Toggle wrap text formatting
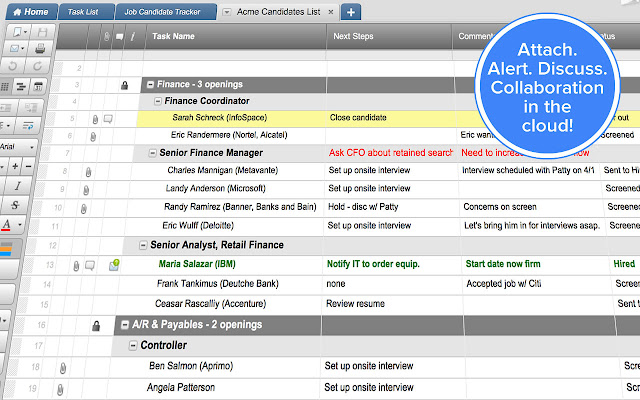The width and height of the screenshot is (640, 400). coord(28,126)
